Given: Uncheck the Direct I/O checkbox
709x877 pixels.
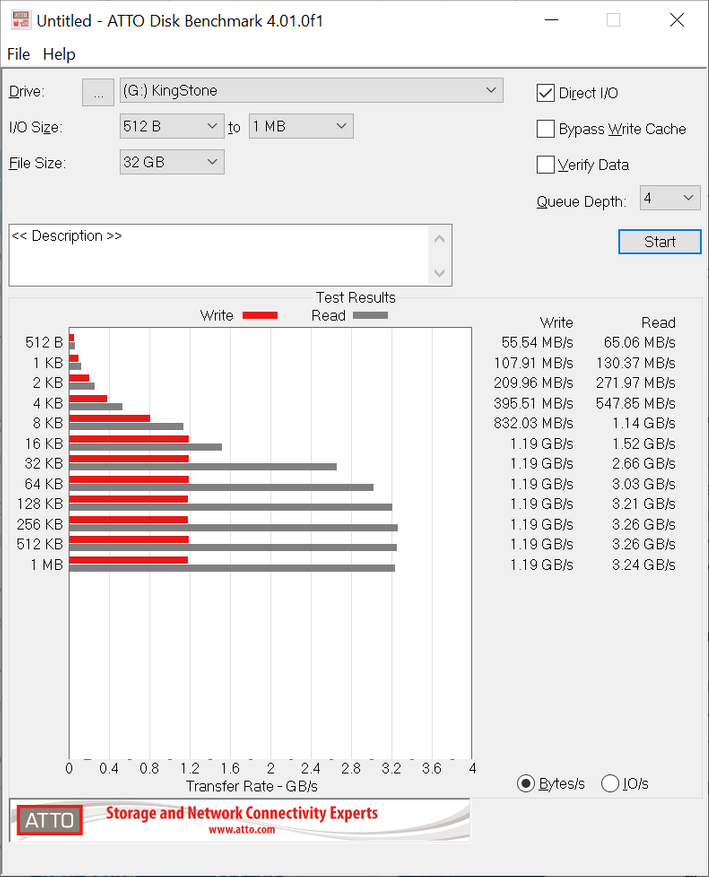Looking at the screenshot, I should point(546,93).
